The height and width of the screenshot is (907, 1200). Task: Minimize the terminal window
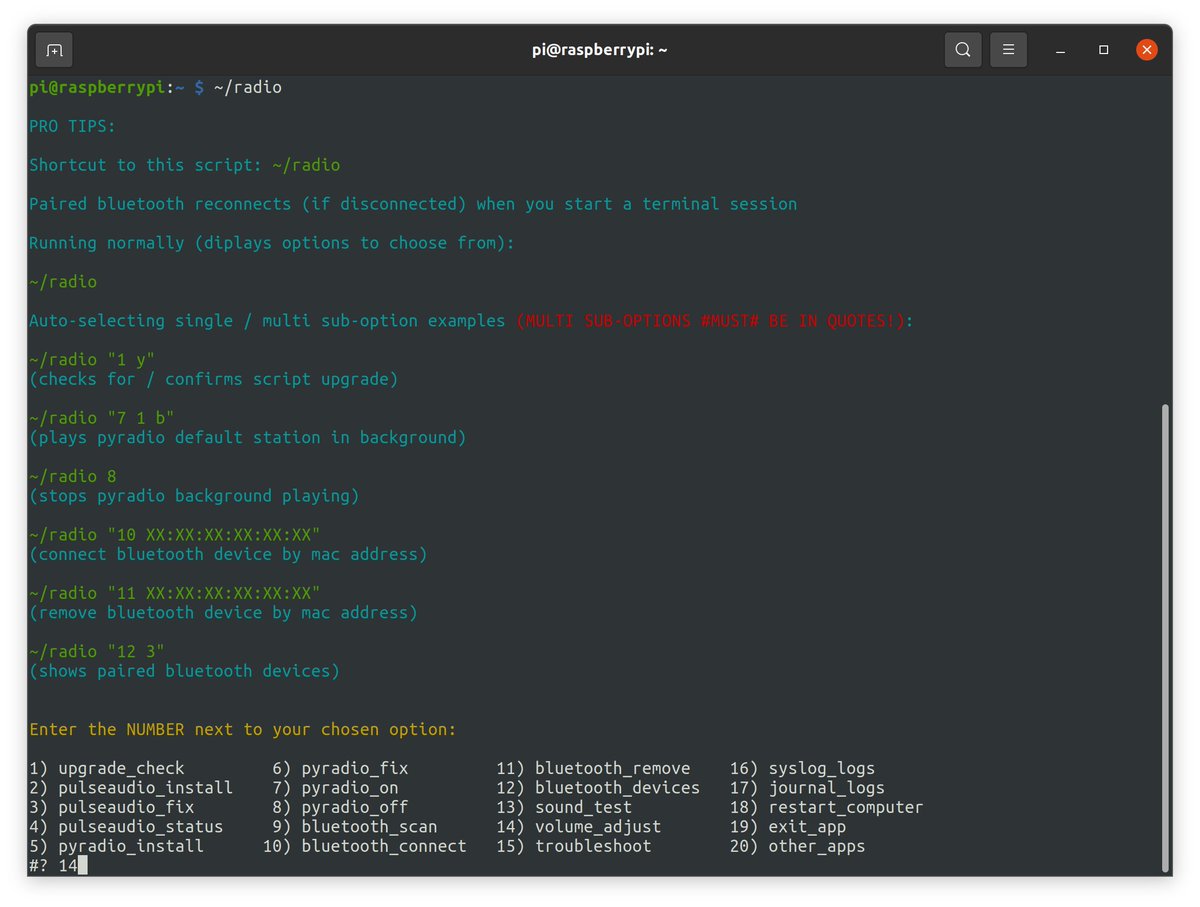click(1060, 49)
